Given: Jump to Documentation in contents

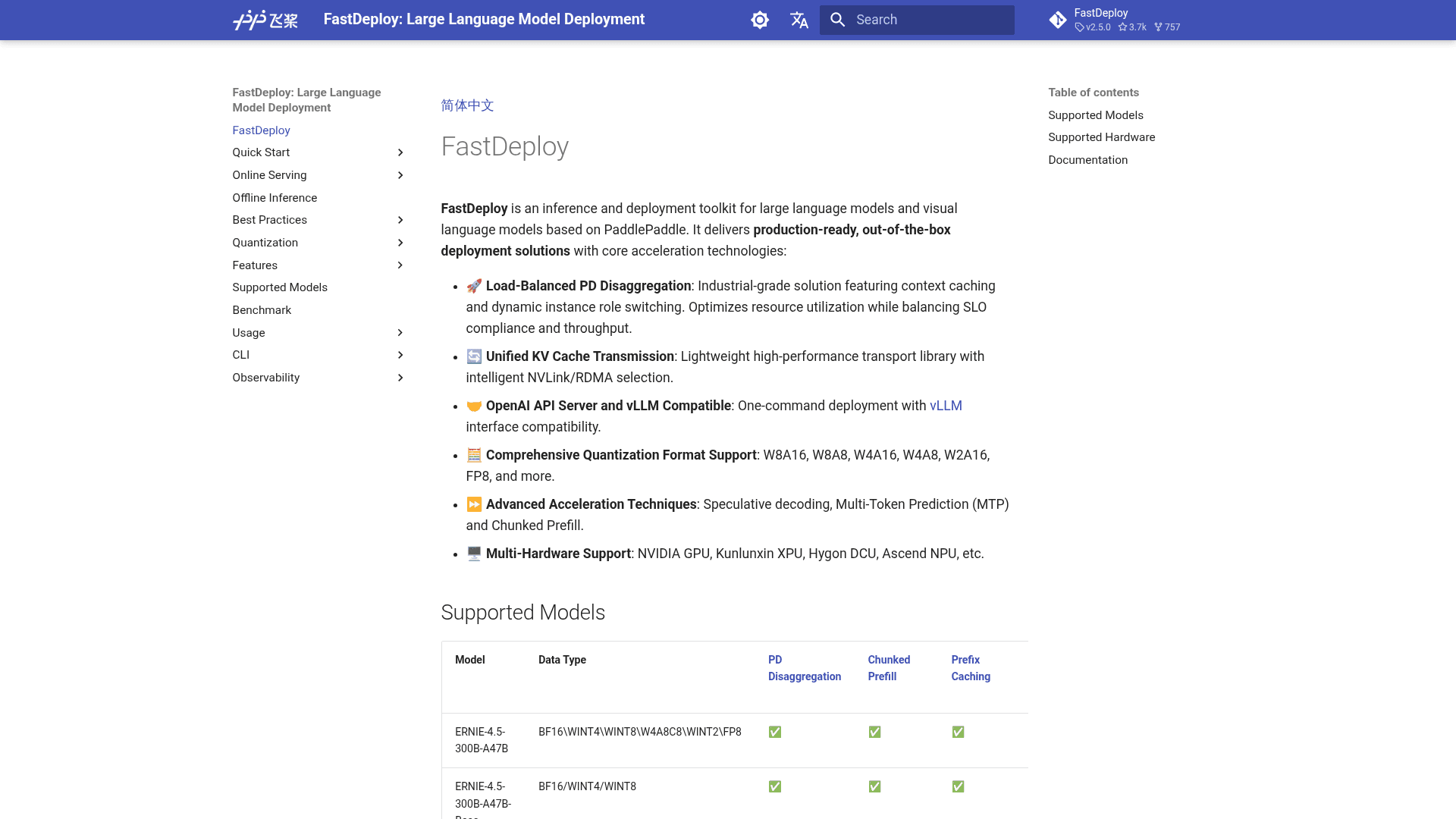Looking at the screenshot, I should click(x=1087, y=160).
